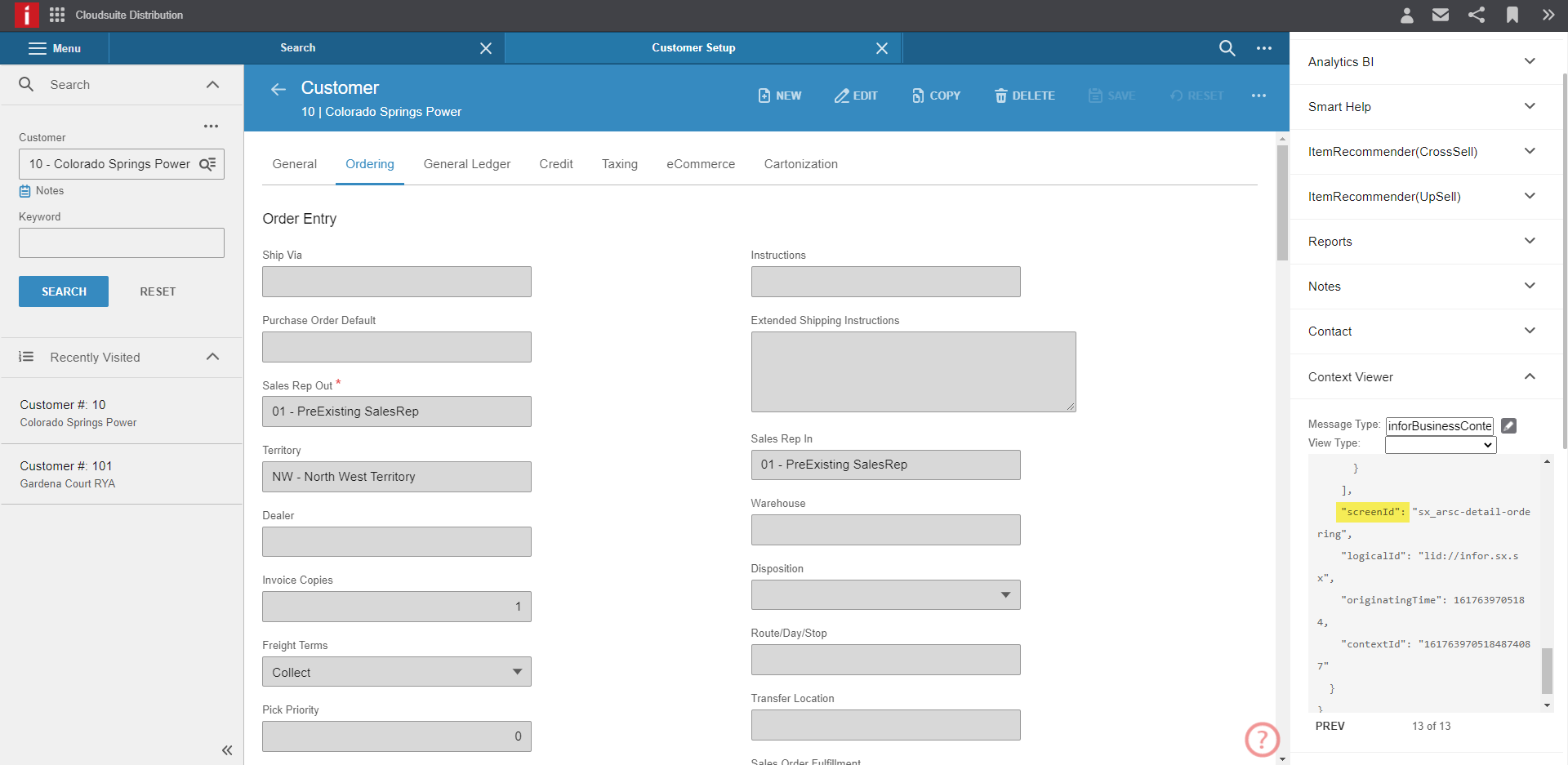Open the Customer search options ellipsis

pyautogui.click(x=212, y=126)
